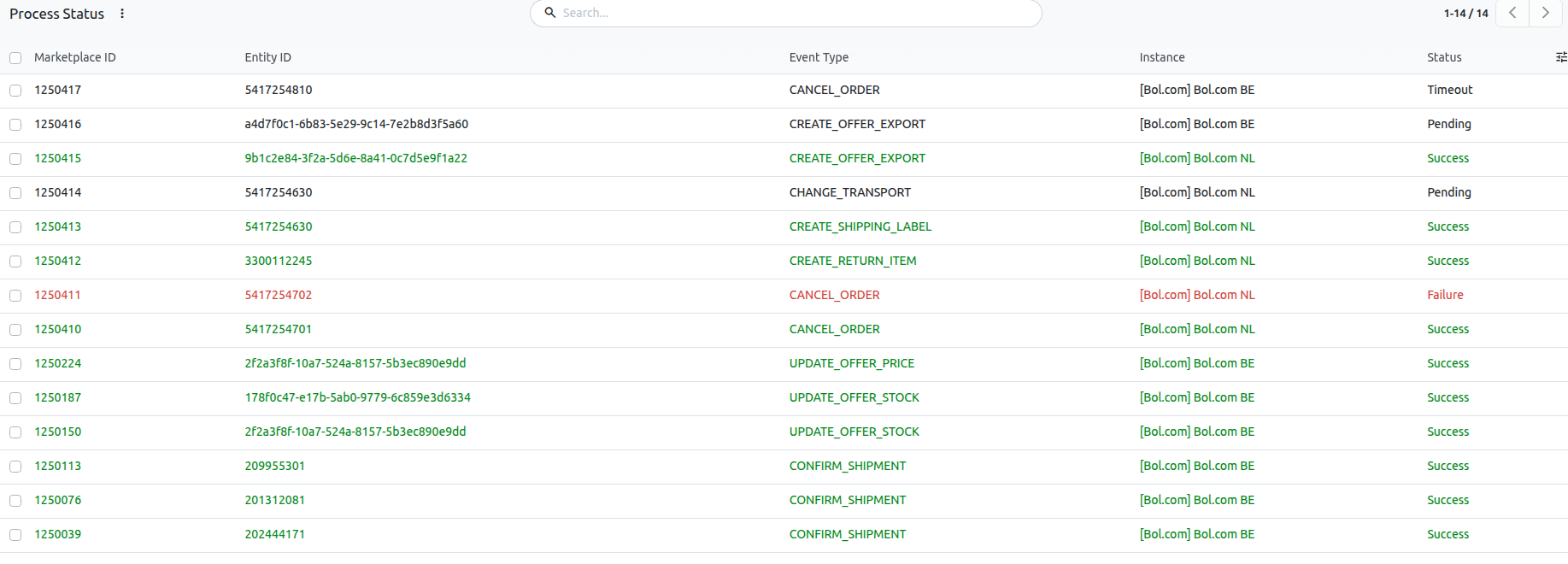
Task: Open the red Marketplace ID 1250411
Action: (58, 295)
